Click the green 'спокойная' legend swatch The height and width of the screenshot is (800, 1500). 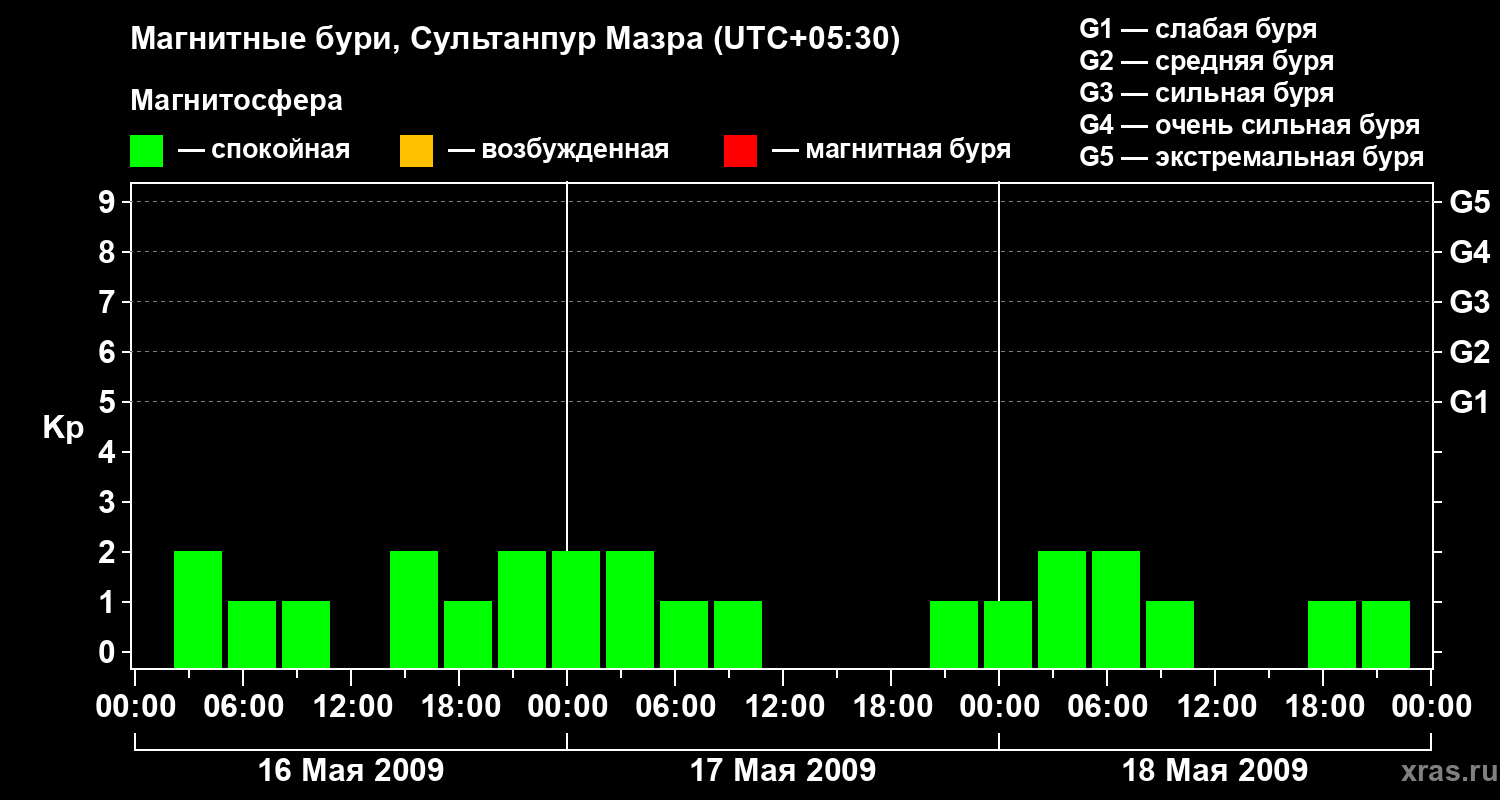click(146, 151)
